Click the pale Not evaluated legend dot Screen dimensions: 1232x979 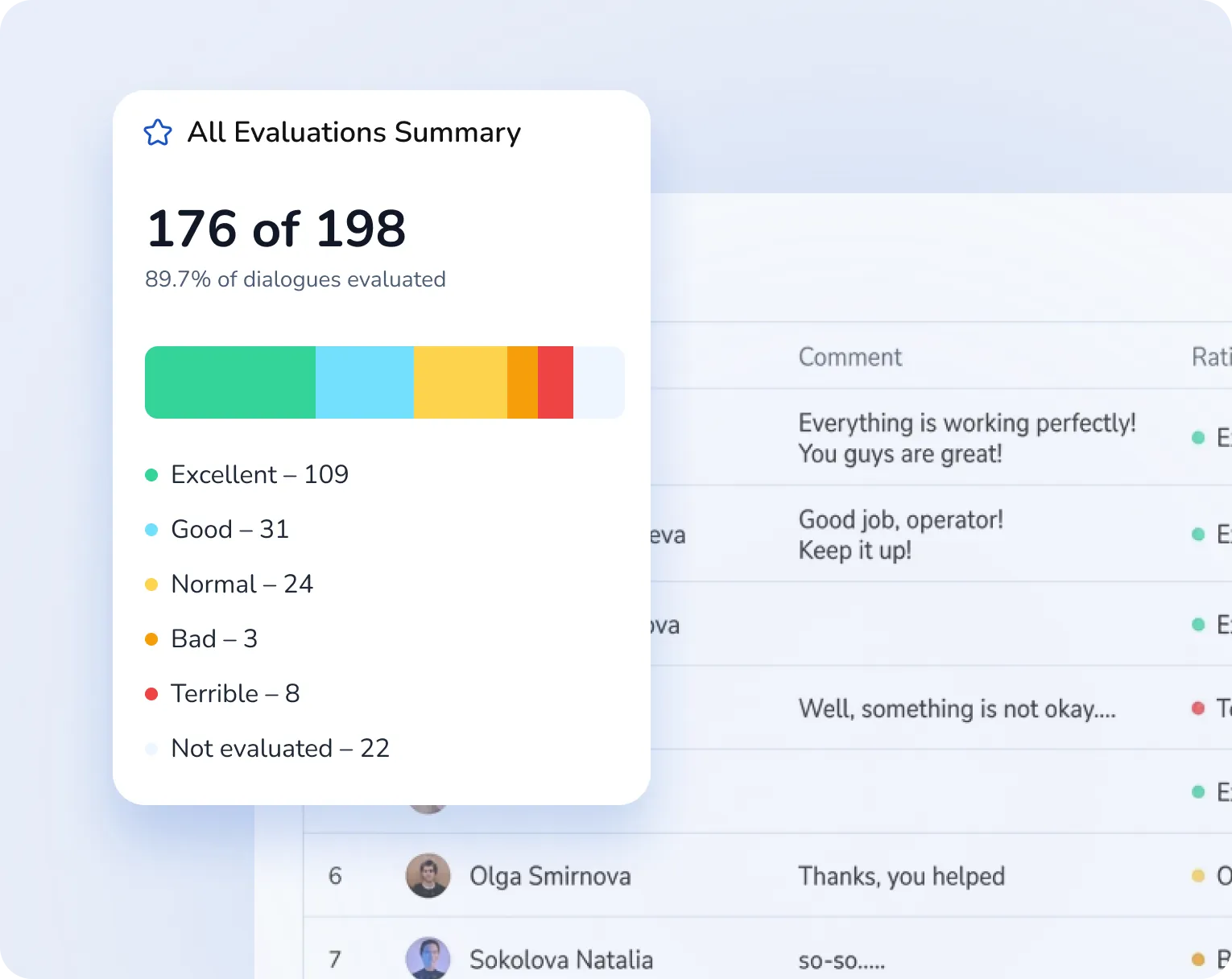pyautogui.click(x=152, y=749)
